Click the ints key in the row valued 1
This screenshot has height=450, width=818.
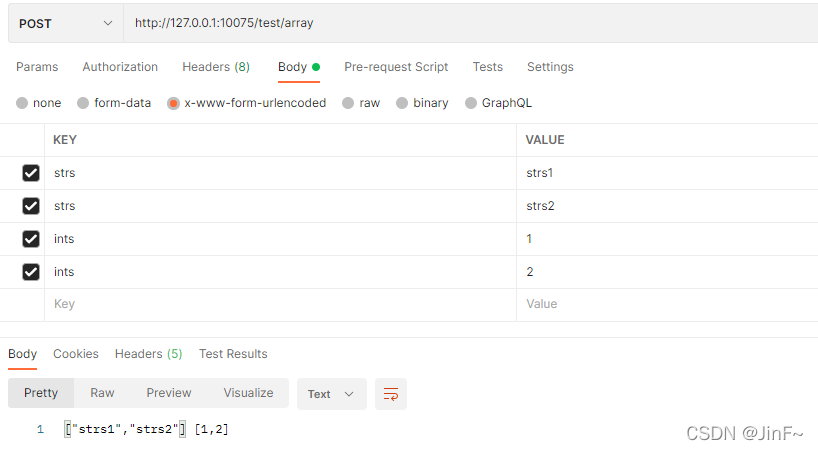point(281,239)
